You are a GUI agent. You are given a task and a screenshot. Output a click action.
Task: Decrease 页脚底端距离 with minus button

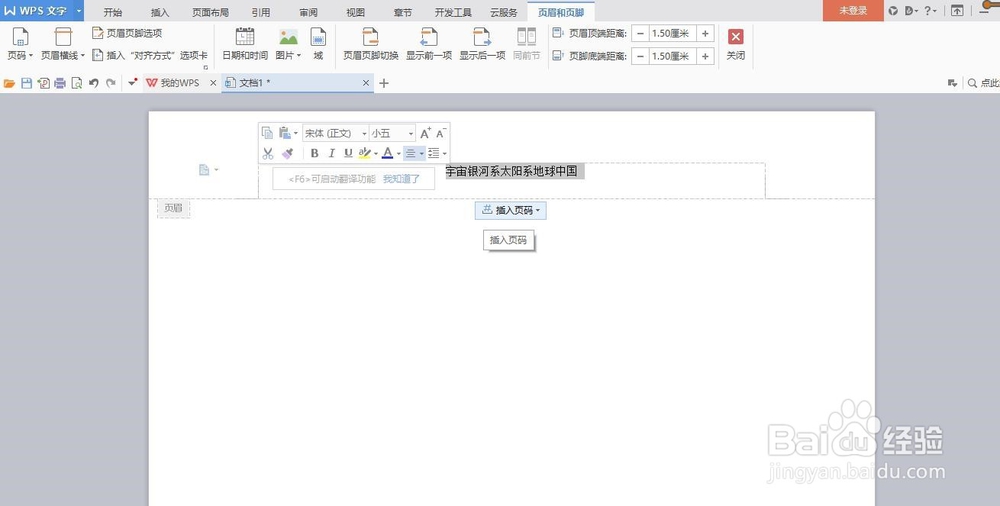pyautogui.click(x=640, y=56)
